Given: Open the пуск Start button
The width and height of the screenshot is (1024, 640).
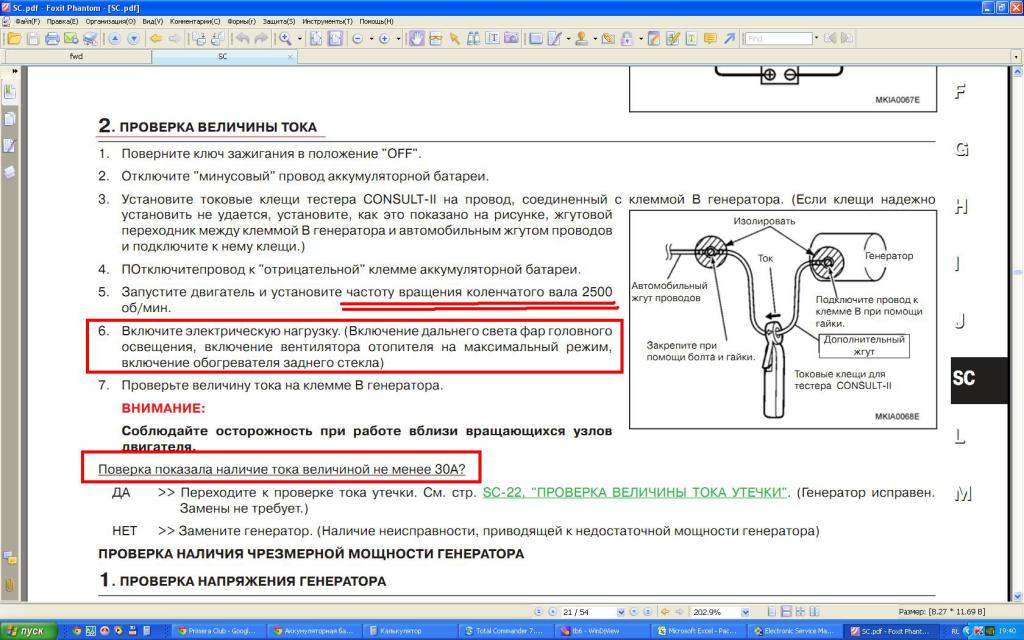Looking at the screenshot, I should coord(28,631).
